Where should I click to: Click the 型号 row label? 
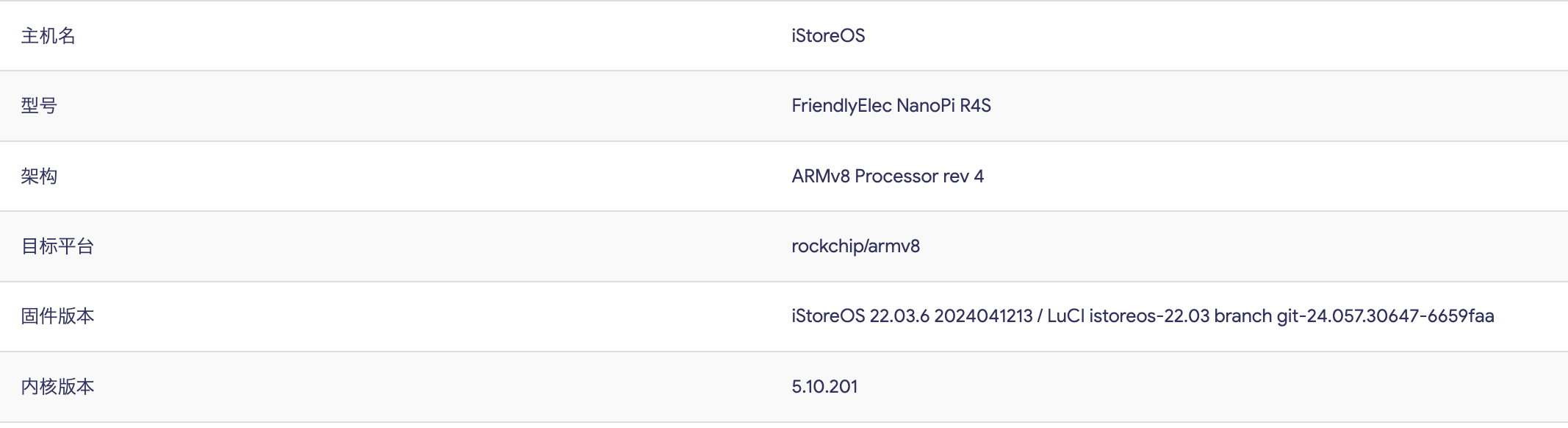click(x=39, y=106)
